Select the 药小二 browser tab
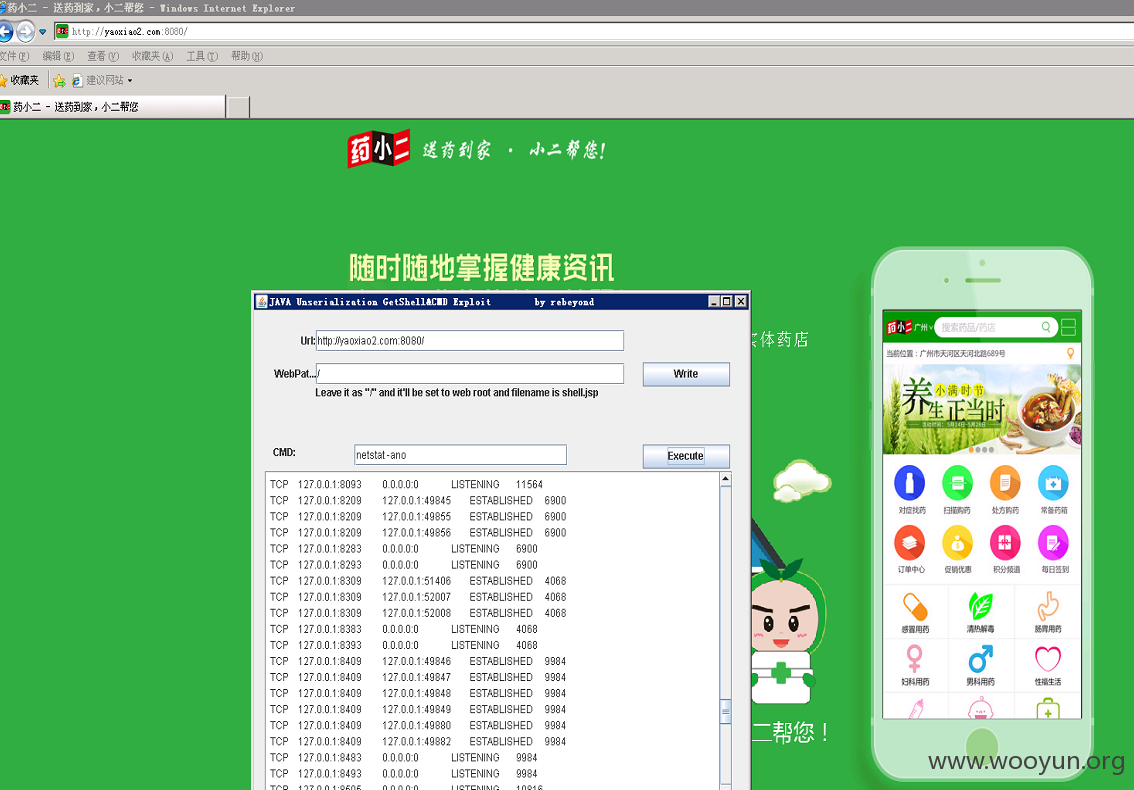The width and height of the screenshot is (1134, 790). (112, 107)
